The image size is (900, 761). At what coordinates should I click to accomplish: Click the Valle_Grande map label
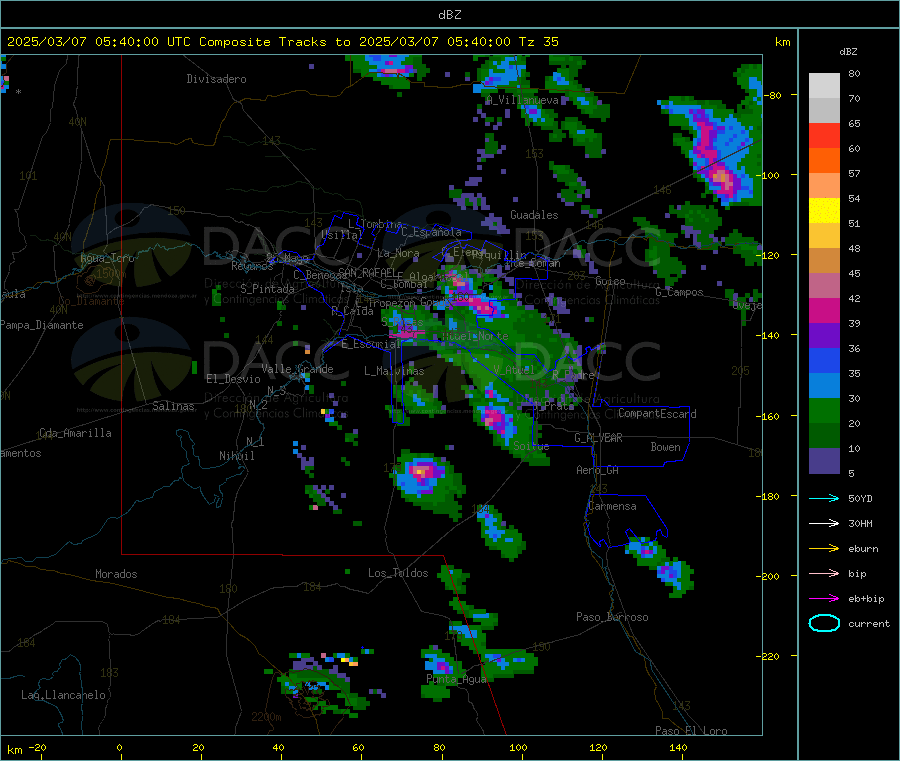tap(297, 369)
